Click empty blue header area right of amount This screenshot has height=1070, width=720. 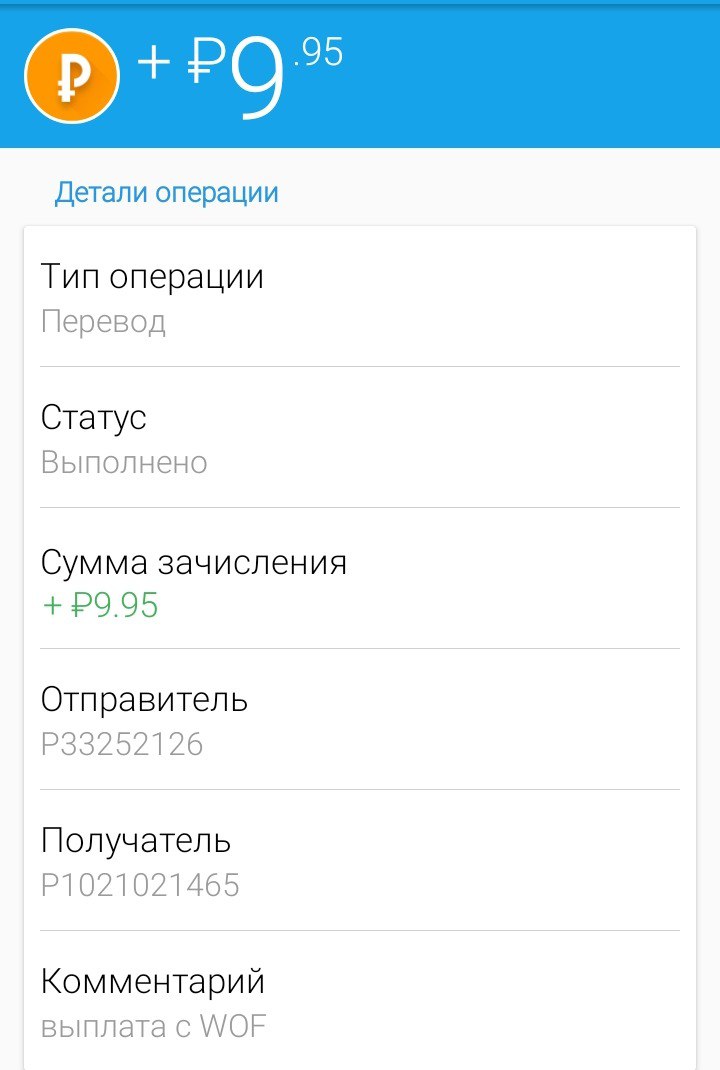pyautogui.click(x=530, y=76)
